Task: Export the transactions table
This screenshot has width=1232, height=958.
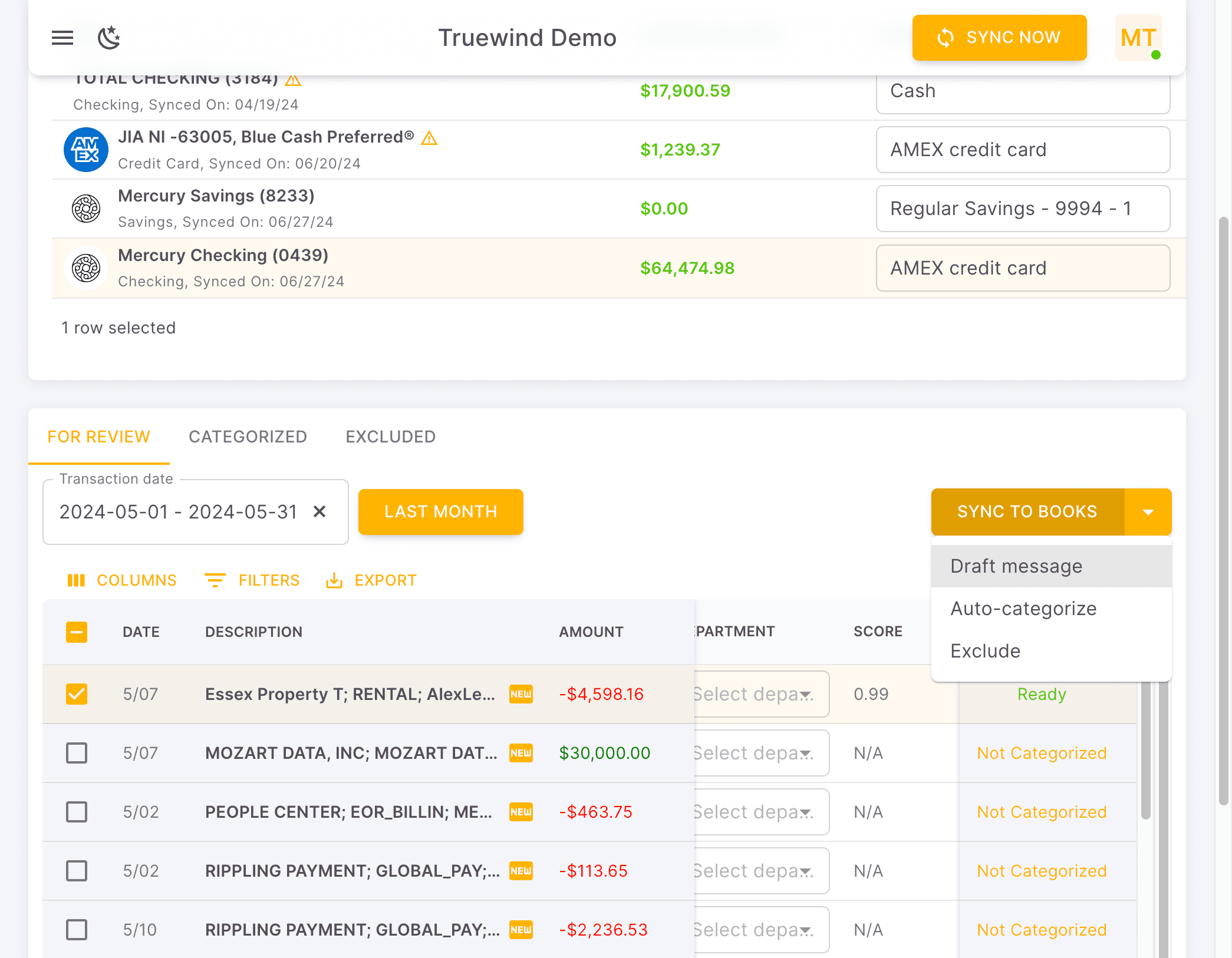Action: [x=371, y=580]
